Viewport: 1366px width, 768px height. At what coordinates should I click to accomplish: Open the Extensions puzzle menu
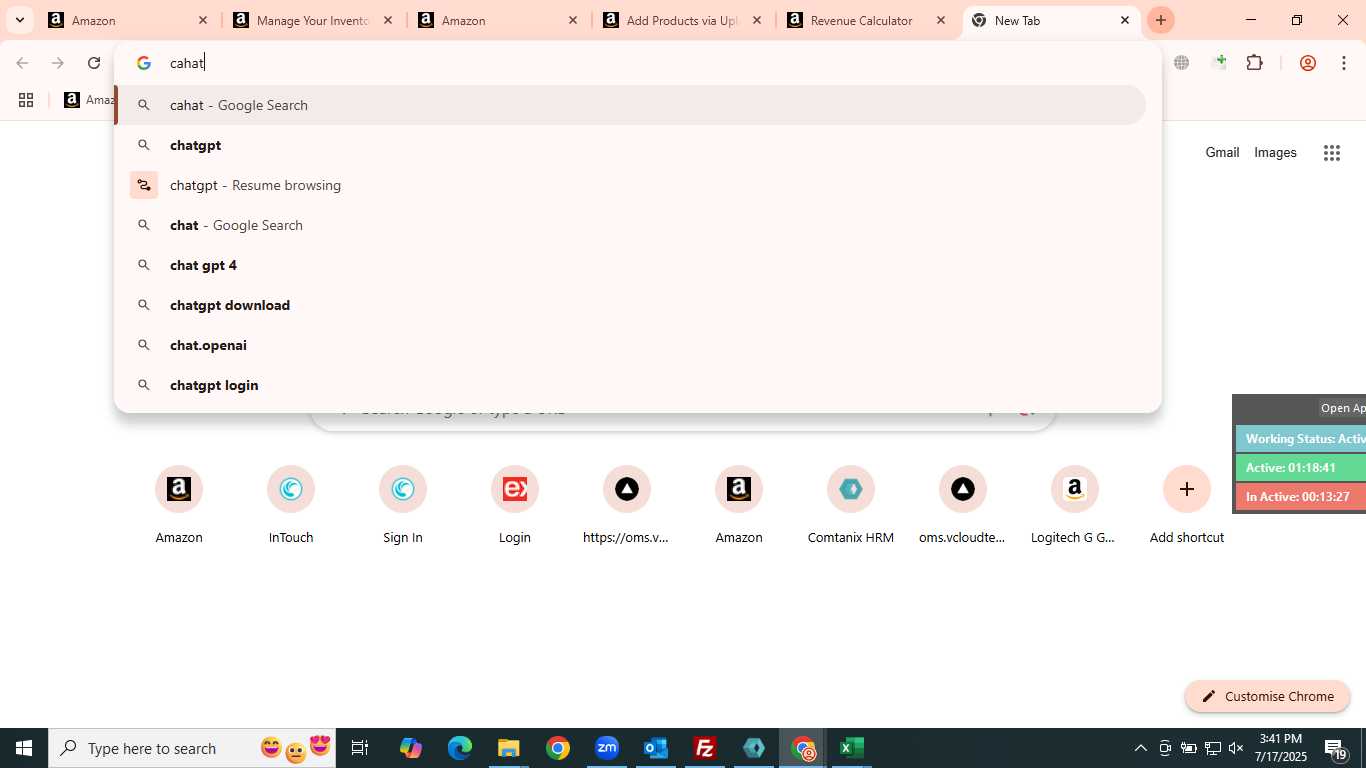[x=1255, y=63]
